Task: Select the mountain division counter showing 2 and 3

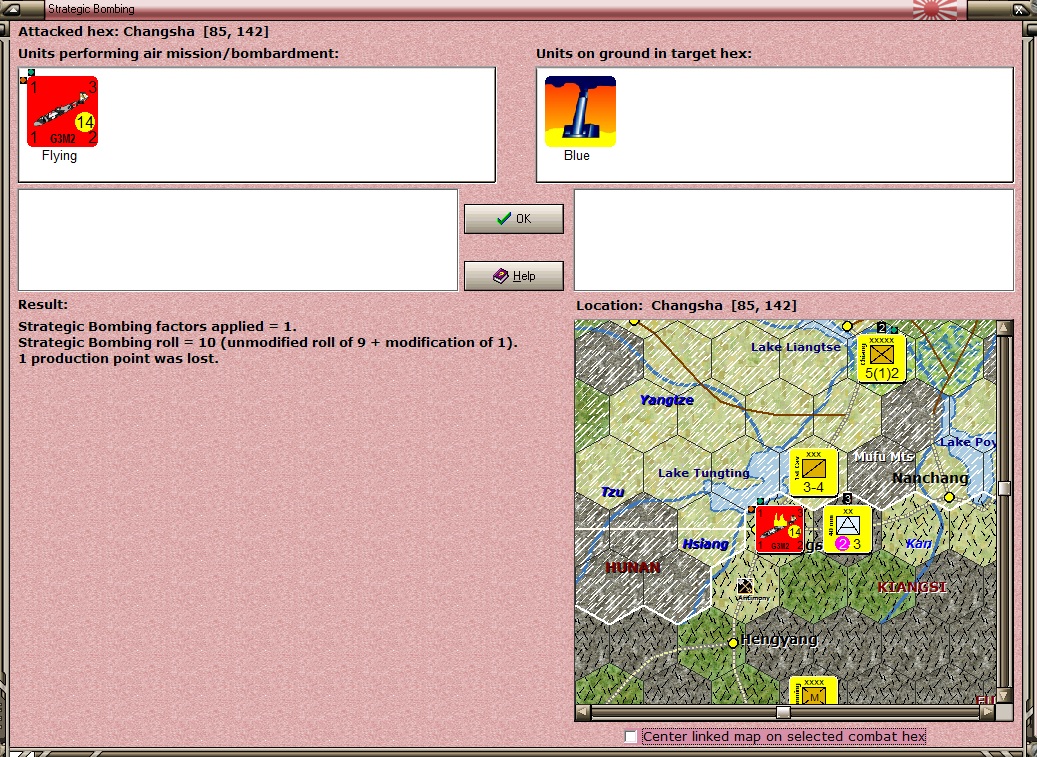Action: 848,530
